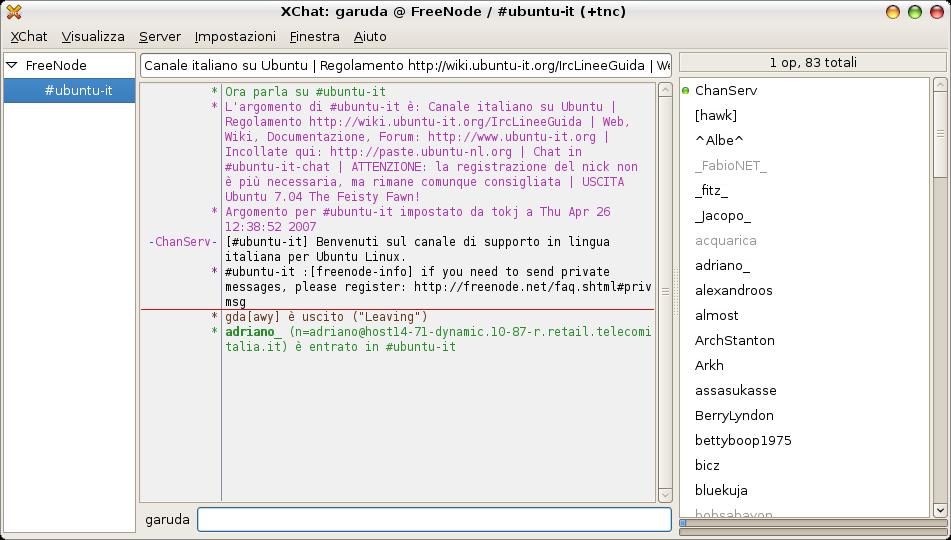The width and height of the screenshot is (951, 540).
Task: Click the green op dot beside ChanServ
Action: point(686,91)
